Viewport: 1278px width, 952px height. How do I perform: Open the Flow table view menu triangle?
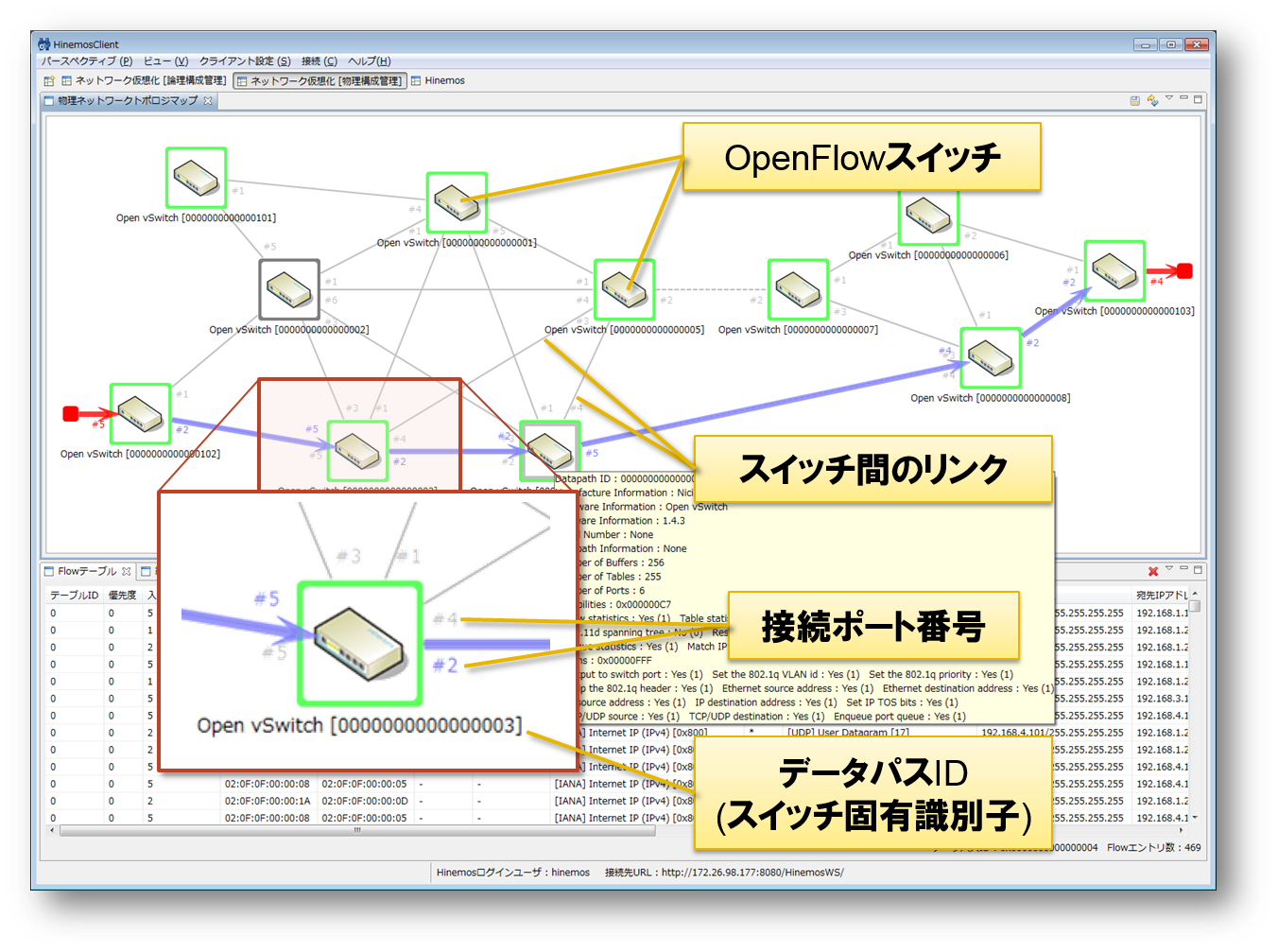[1169, 568]
